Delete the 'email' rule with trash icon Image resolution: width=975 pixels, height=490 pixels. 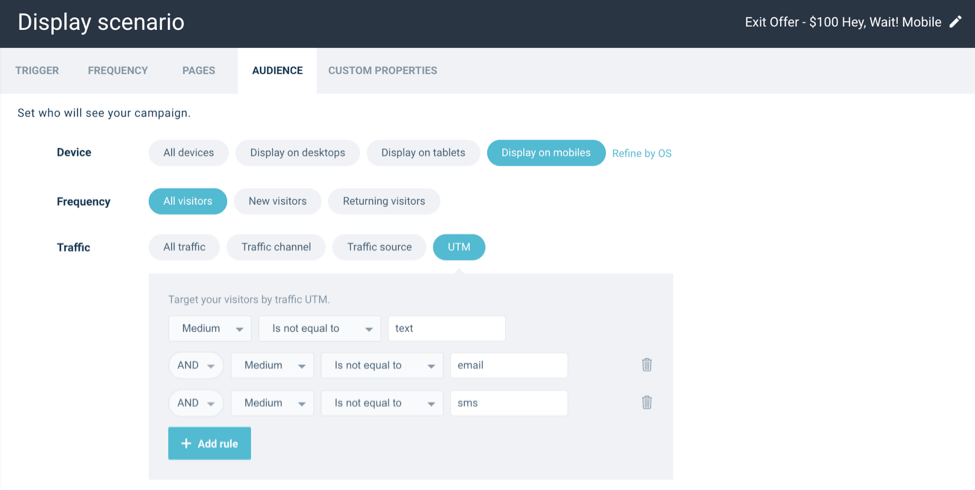647,365
